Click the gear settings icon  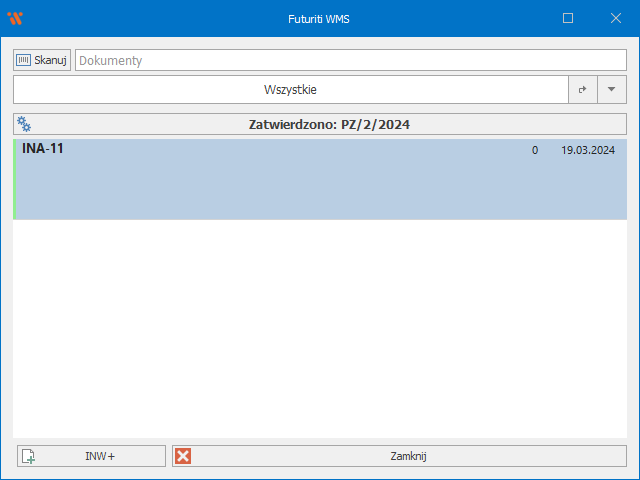24,125
